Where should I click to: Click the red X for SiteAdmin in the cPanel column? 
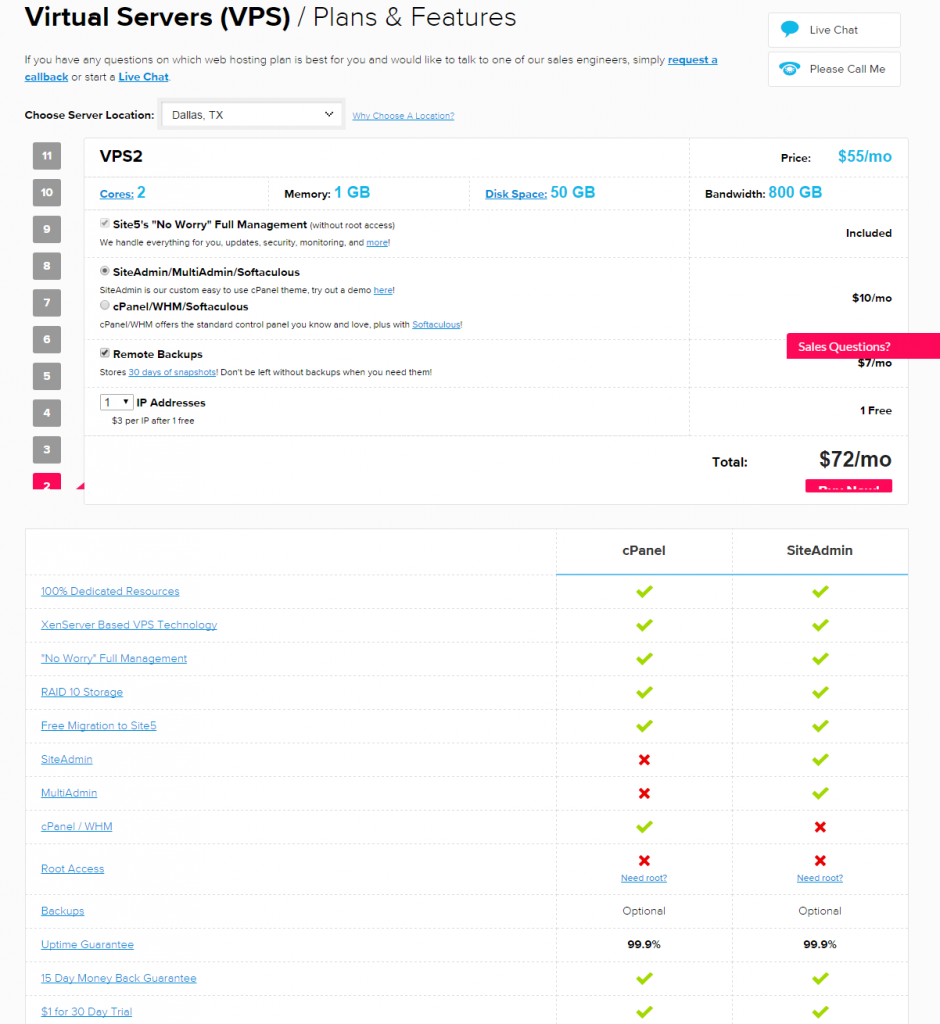tap(643, 759)
